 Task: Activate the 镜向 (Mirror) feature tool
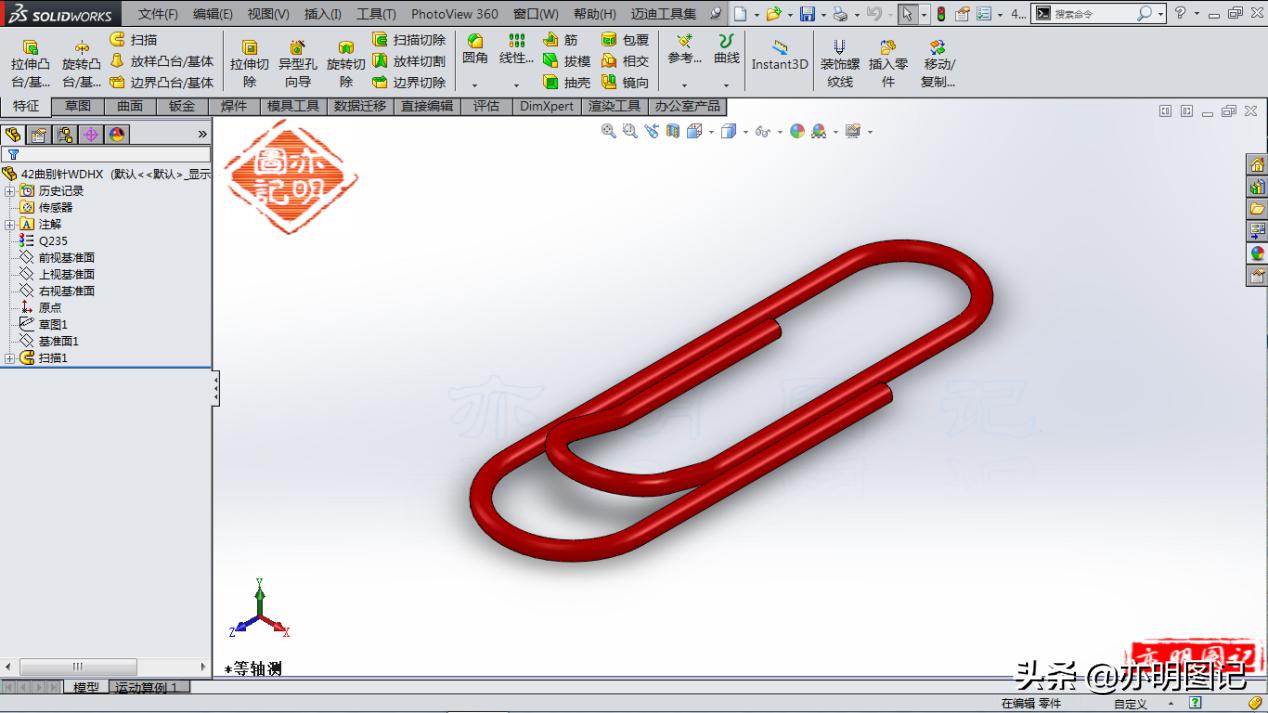pos(634,80)
